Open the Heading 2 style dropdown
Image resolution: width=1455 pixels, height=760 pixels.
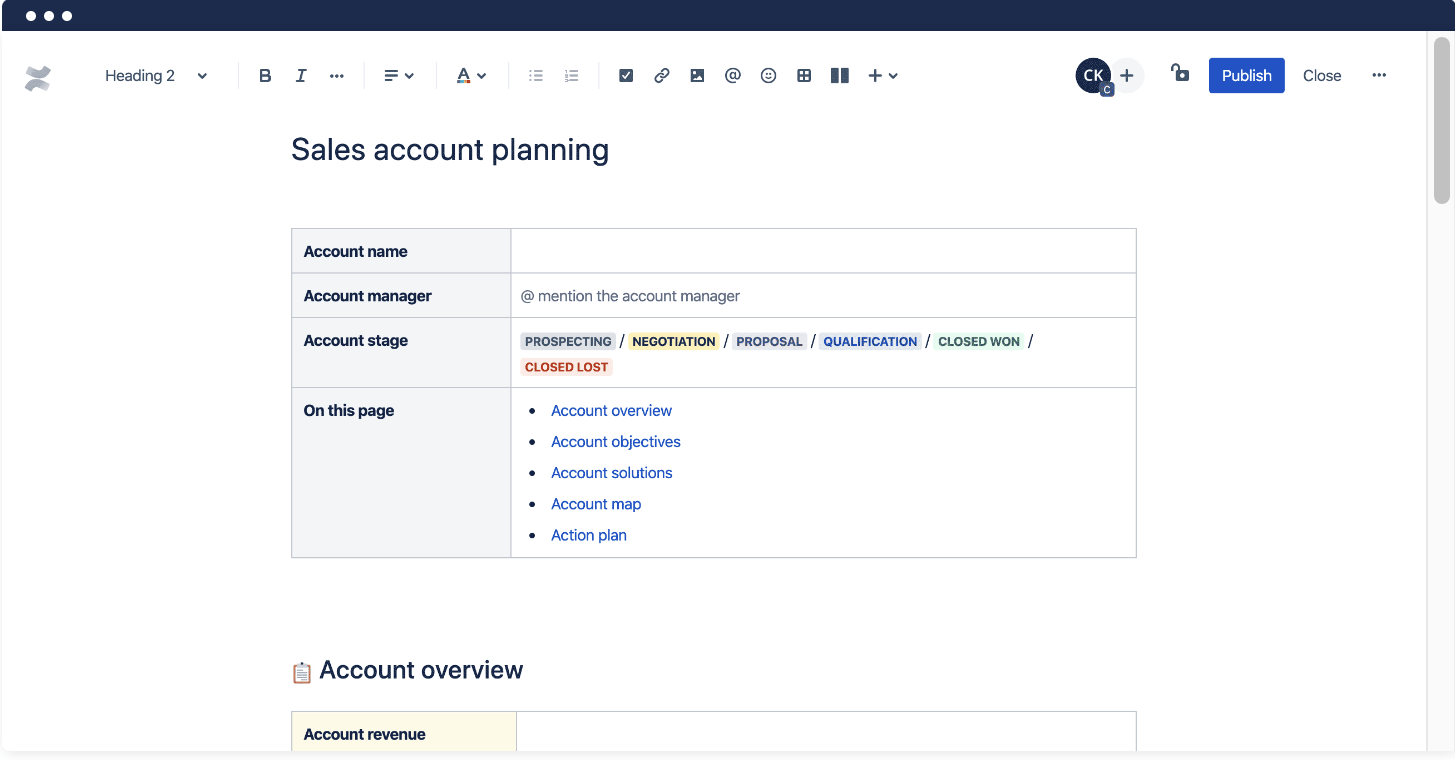click(155, 75)
